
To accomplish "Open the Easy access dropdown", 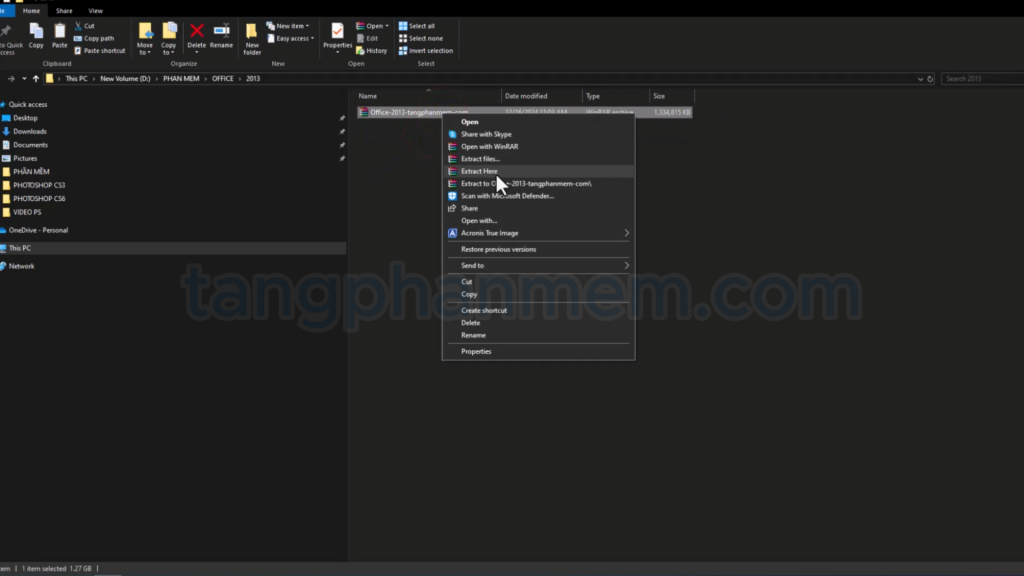I will [x=291, y=39].
